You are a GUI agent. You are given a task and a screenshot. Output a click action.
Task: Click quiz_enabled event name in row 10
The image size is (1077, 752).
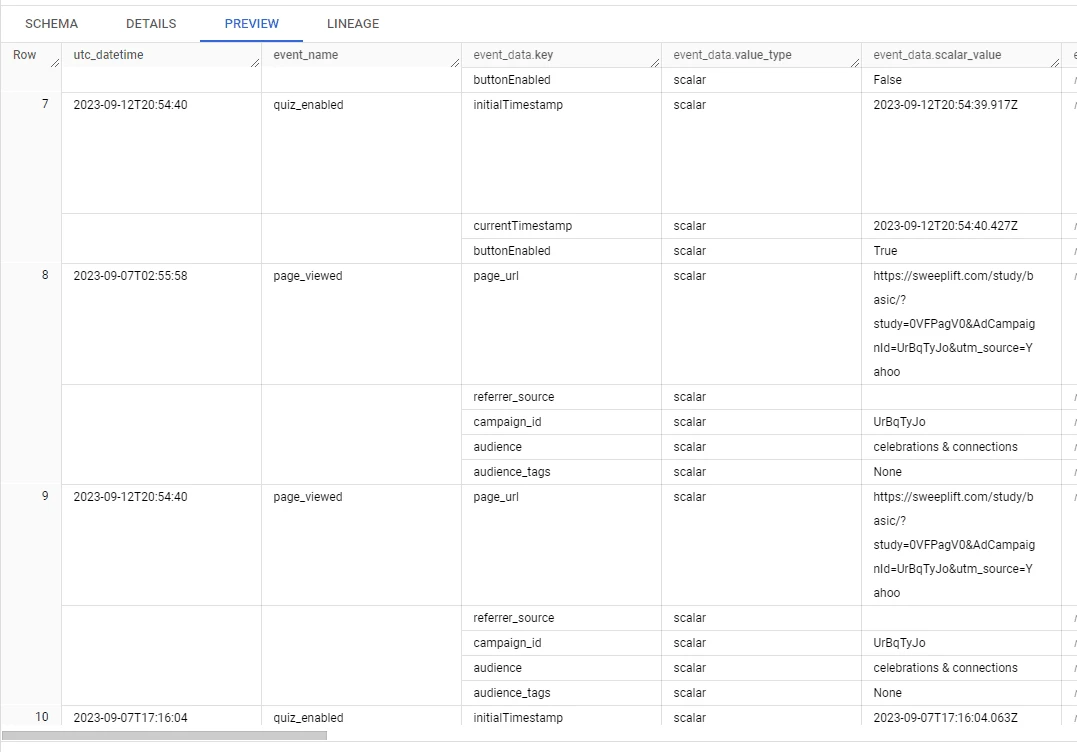308,718
